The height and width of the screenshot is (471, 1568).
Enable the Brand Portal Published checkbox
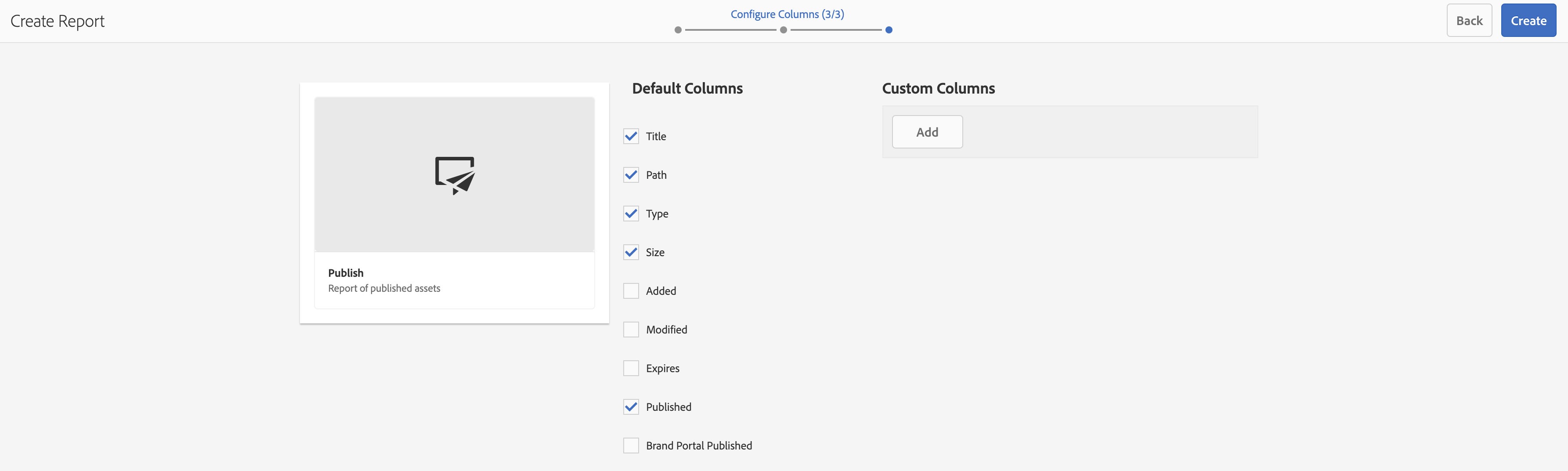click(631, 446)
